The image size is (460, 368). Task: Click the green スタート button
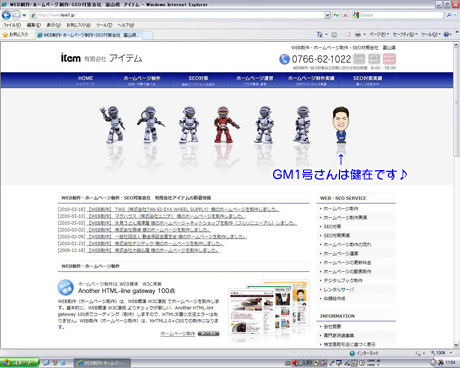click(20, 363)
